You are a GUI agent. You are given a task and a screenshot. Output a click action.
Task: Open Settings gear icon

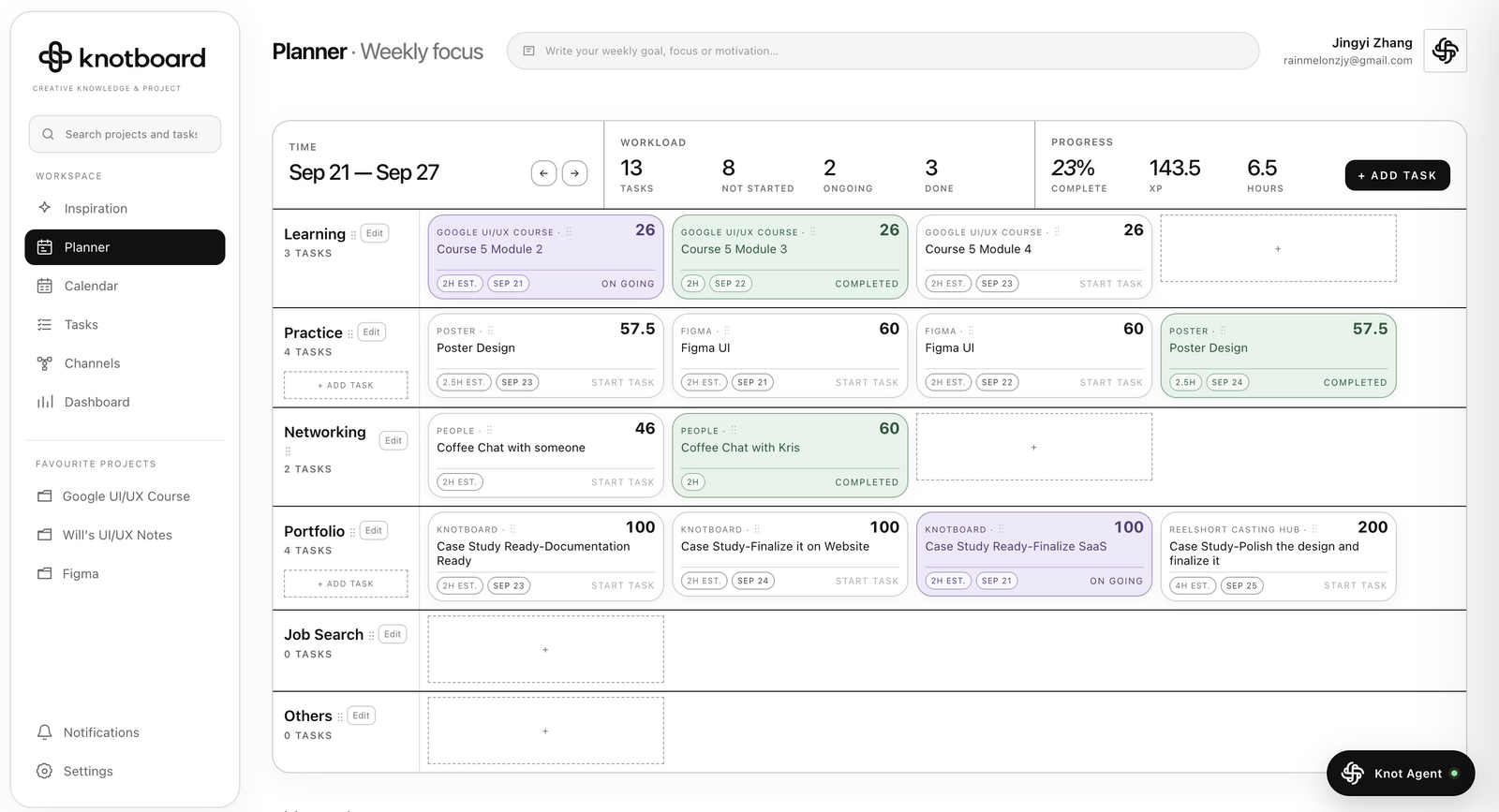44,771
